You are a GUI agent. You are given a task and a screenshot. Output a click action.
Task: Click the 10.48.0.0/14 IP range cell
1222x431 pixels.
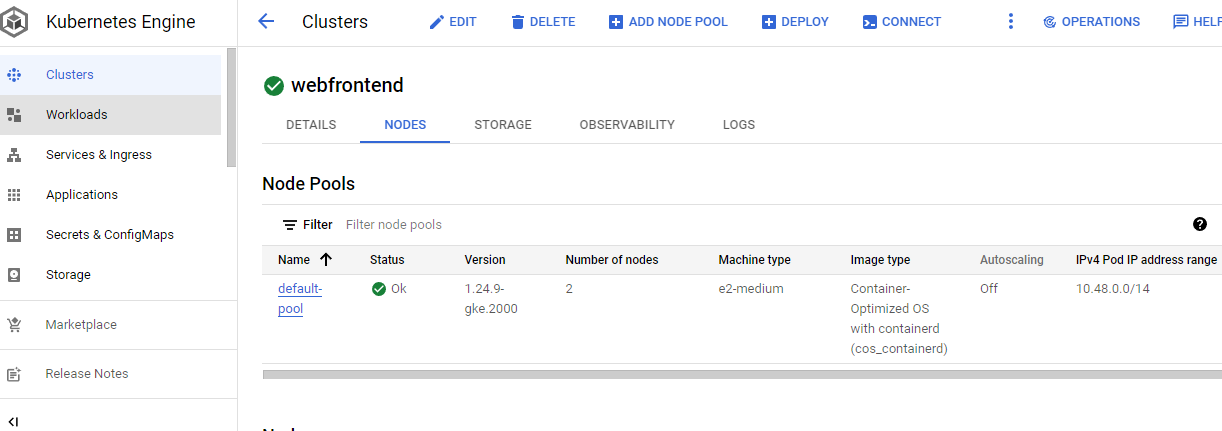pyautogui.click(x=1111, y=289)
